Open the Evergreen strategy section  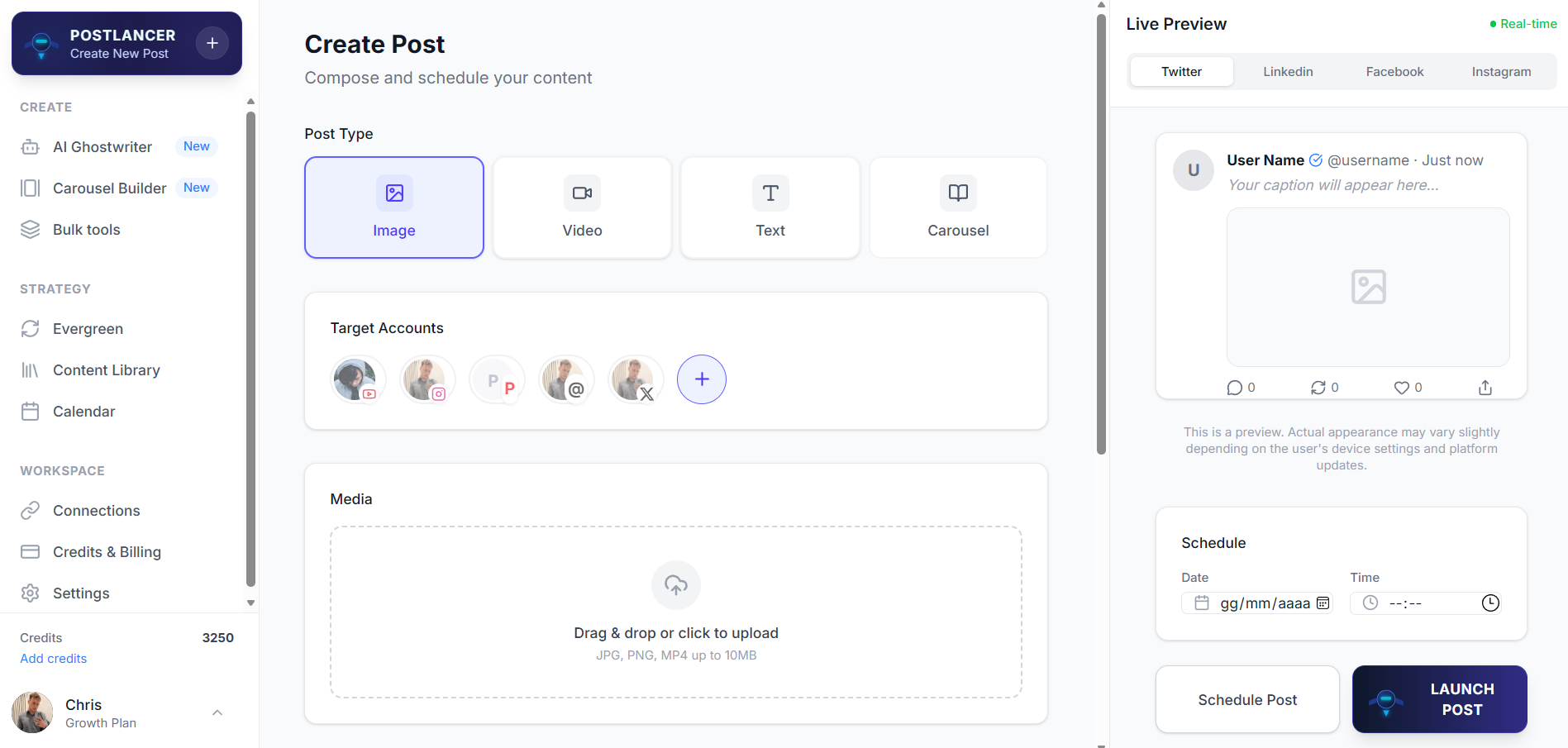tap(88, 328)
